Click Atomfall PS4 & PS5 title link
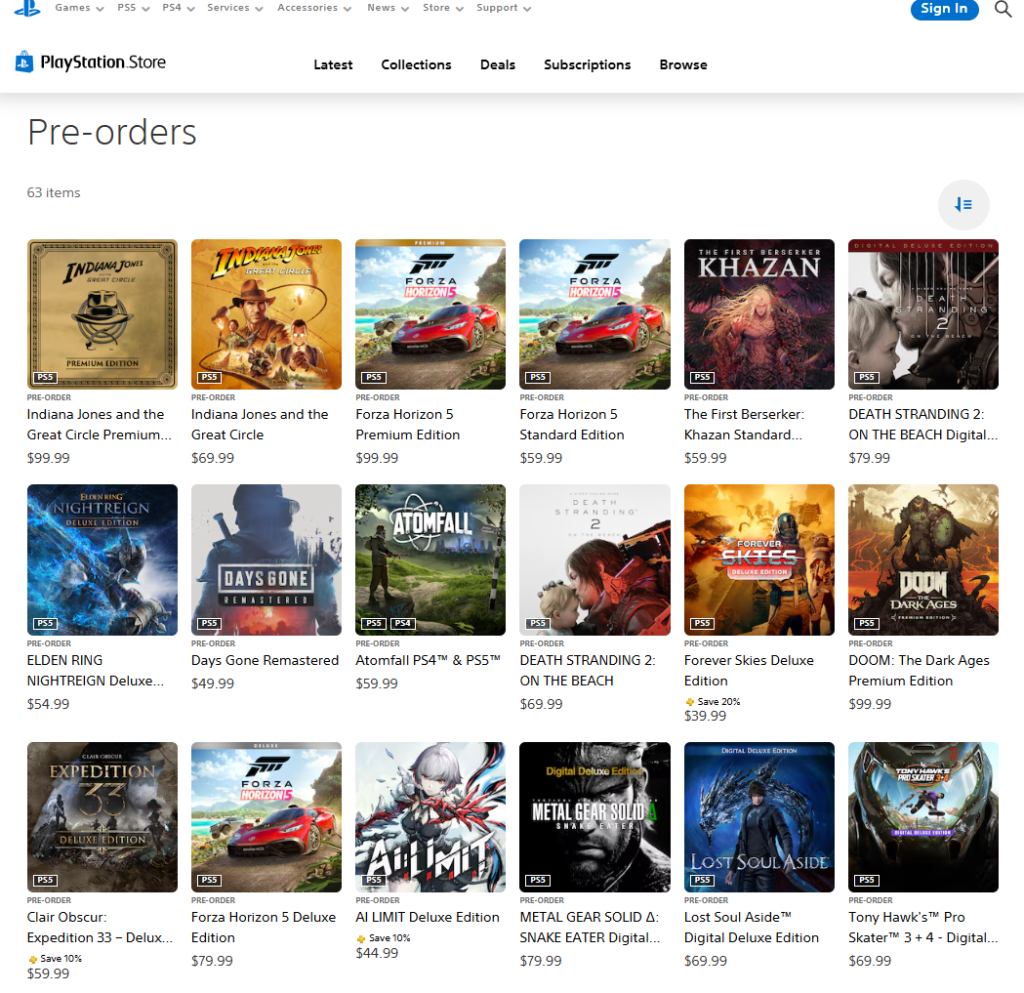 pyautogui.click(x=428, y=660)
